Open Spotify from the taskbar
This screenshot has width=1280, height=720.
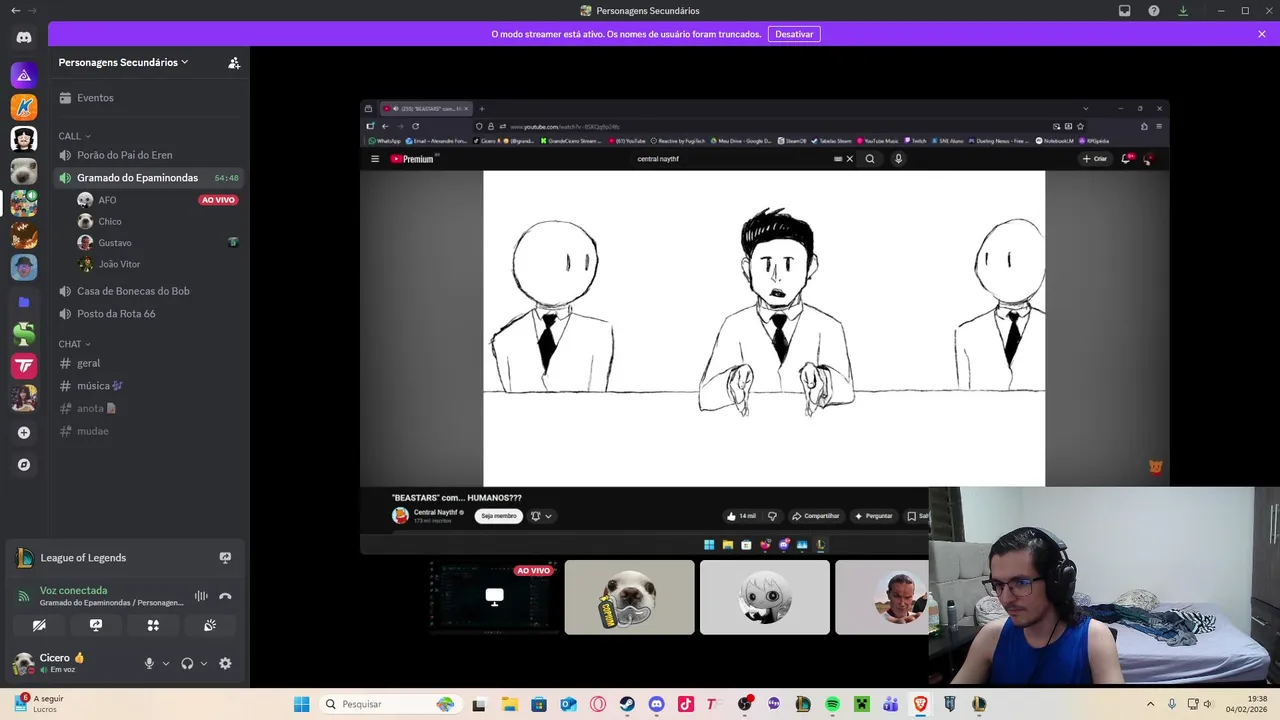coord(832,704)
